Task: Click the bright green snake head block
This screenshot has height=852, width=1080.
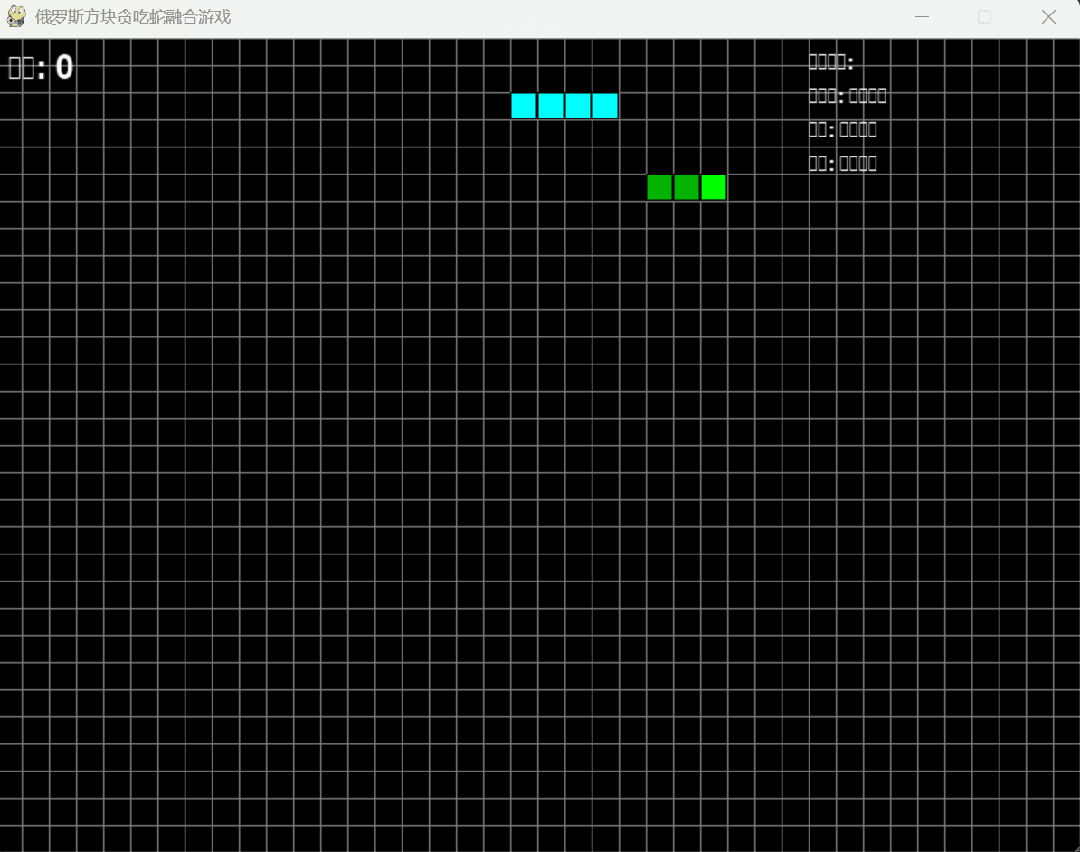Action: [x=713, y=187]
